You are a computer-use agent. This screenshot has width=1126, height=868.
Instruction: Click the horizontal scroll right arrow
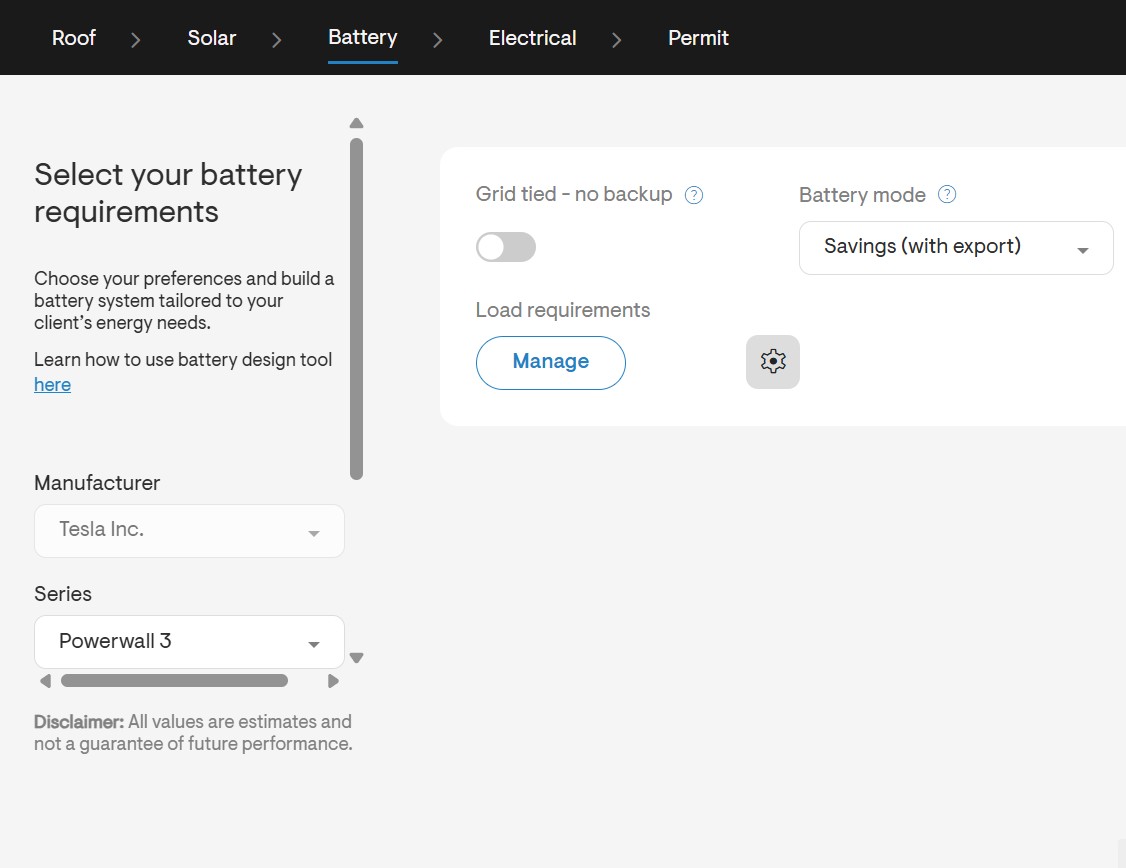pos(332,681)
